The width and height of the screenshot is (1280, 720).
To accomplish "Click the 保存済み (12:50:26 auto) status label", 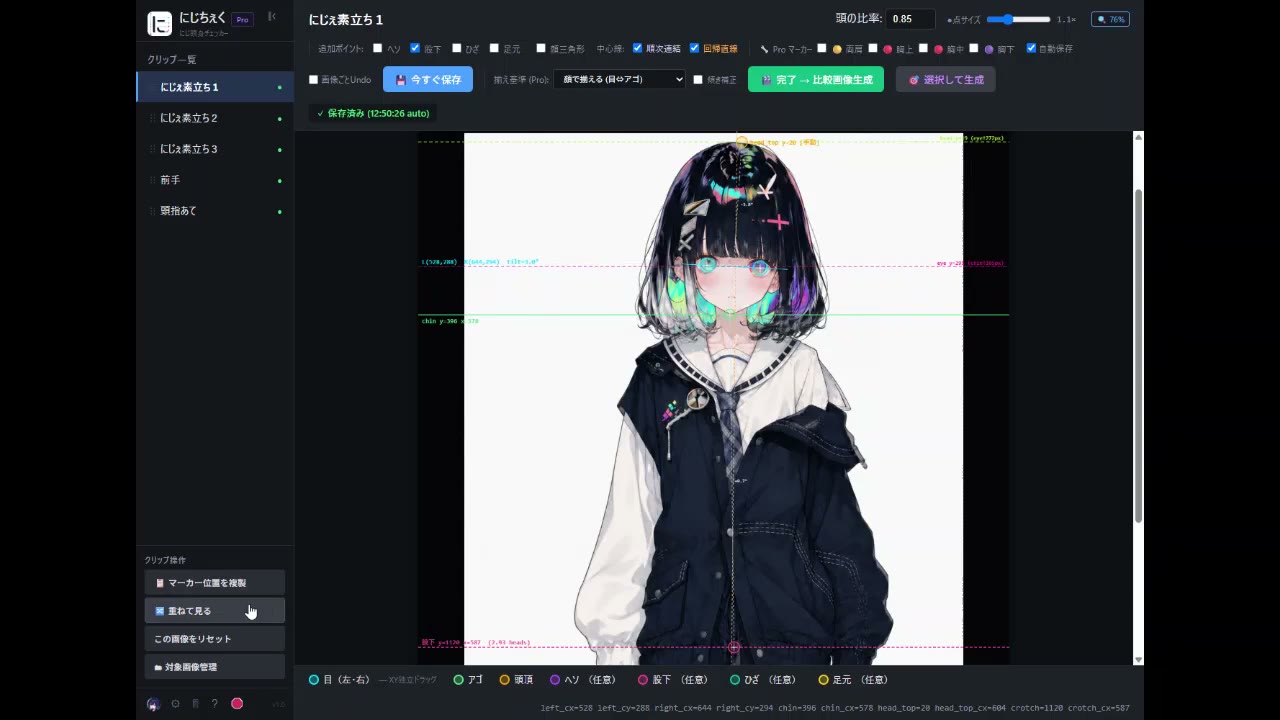I will [373, 114].
